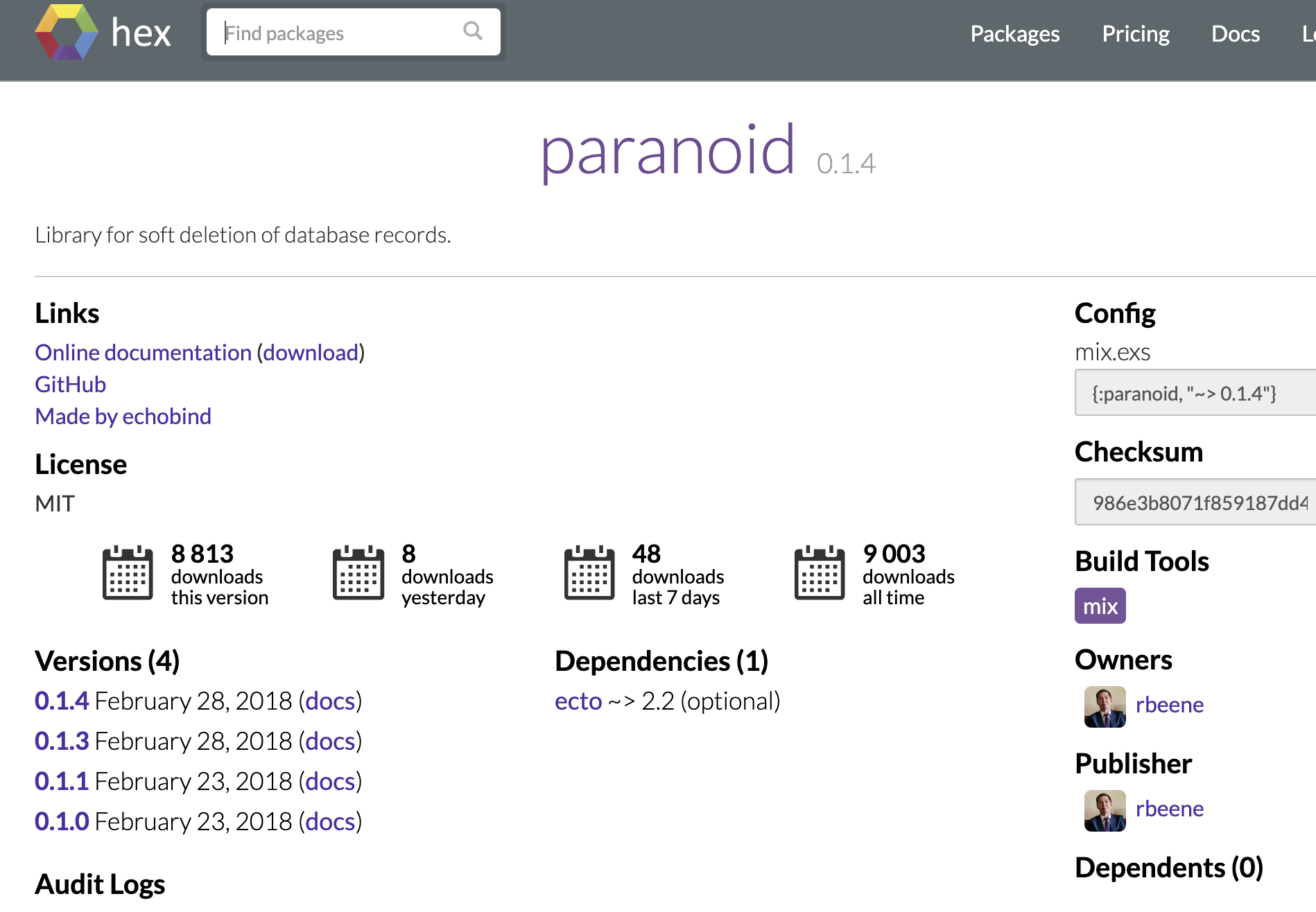Open the Made by echobind link
The image size is (1316, 912).
(123, 416)
